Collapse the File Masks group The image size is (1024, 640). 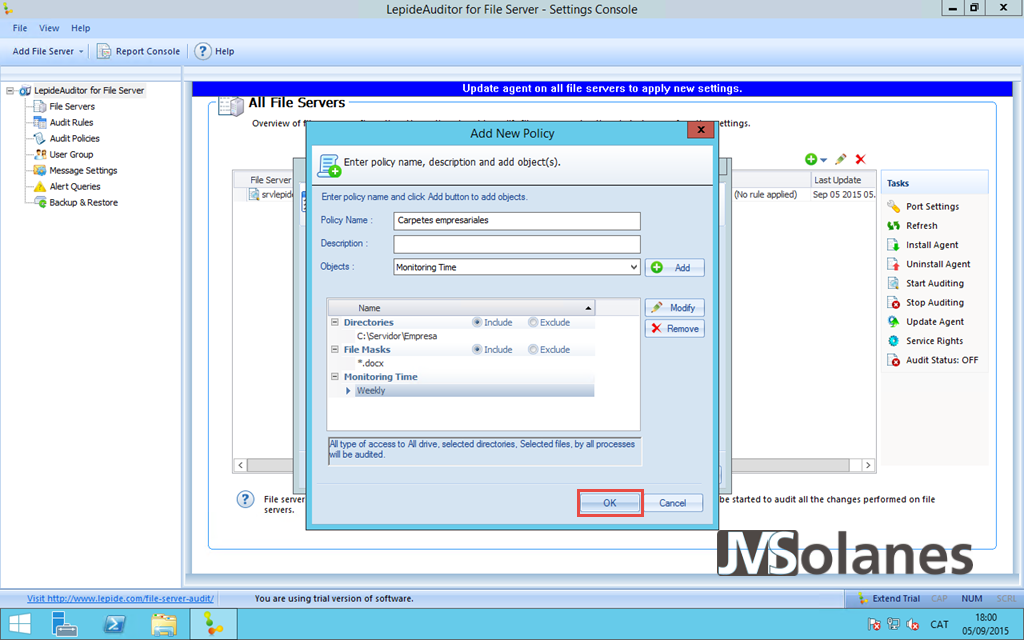pyautogui.click(x=334, y=349)
